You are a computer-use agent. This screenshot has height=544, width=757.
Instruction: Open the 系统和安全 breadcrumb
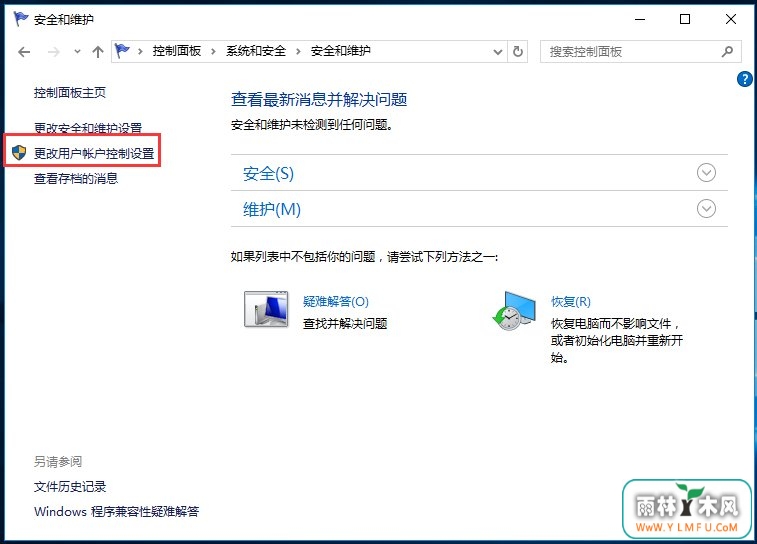point(256,51)
